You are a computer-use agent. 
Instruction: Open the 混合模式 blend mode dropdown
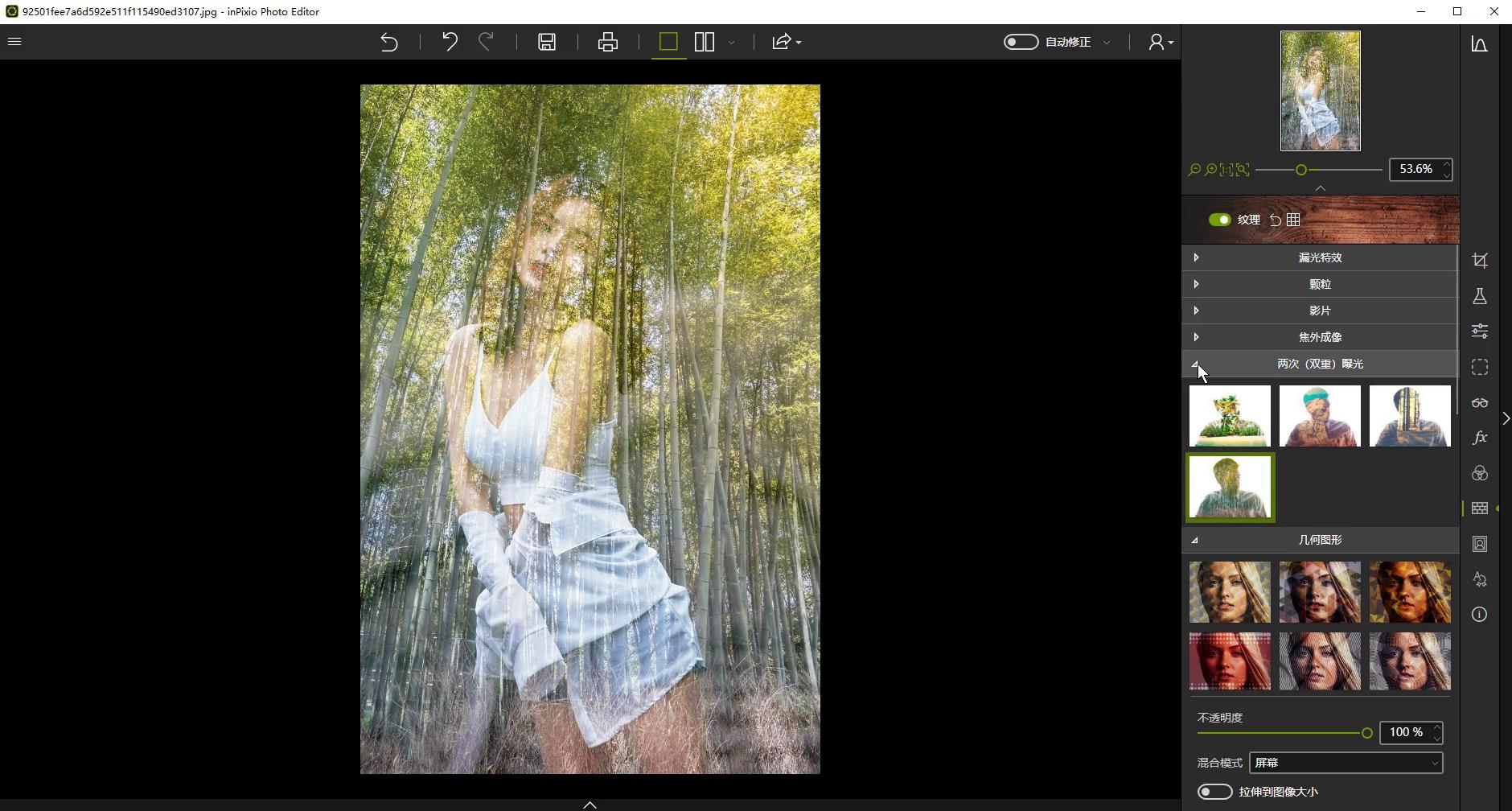[x=1346, y=763]
